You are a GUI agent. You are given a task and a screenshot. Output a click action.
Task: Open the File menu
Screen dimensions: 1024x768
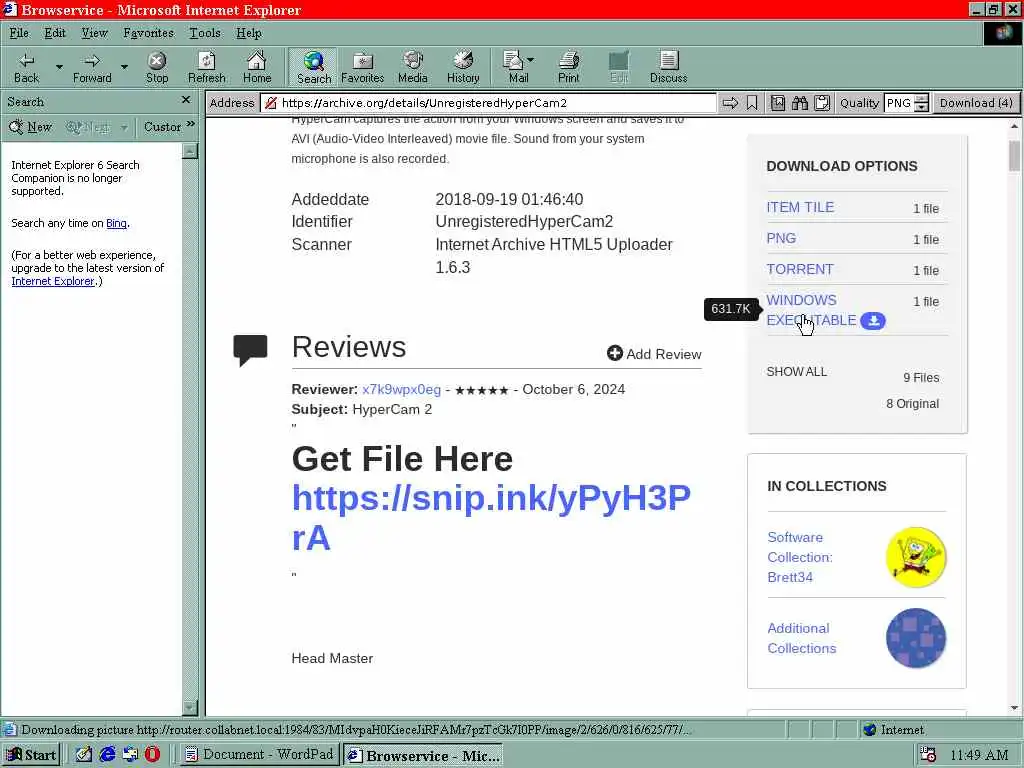[19, 33]
